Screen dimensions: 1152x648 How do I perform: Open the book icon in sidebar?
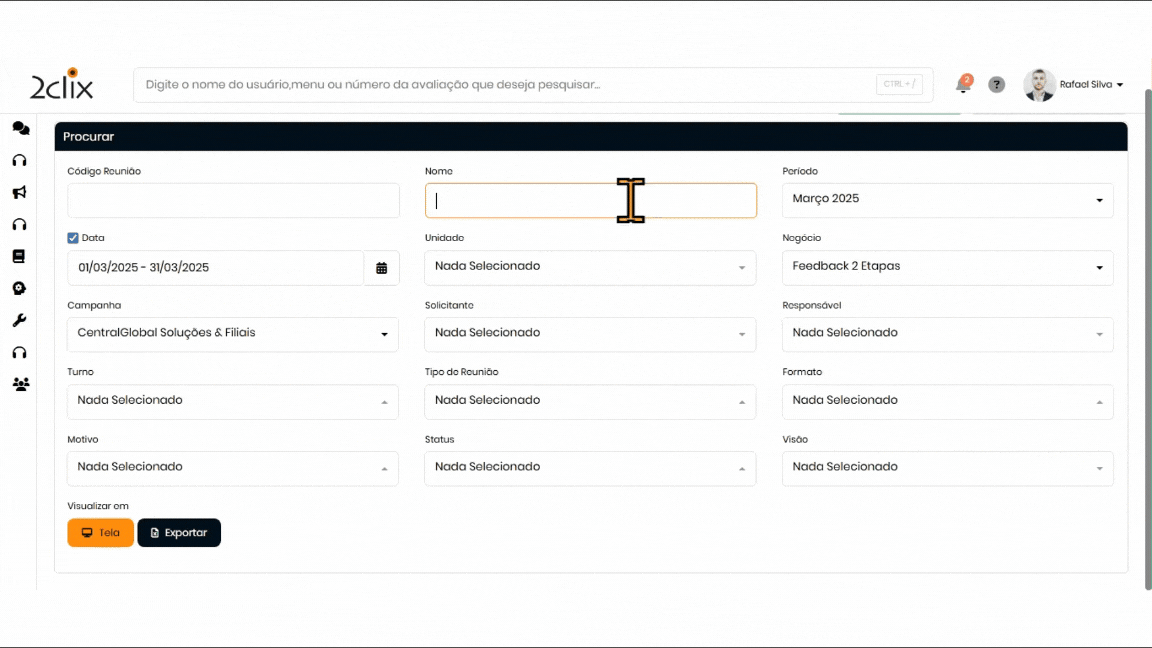[x=19, y=256]
